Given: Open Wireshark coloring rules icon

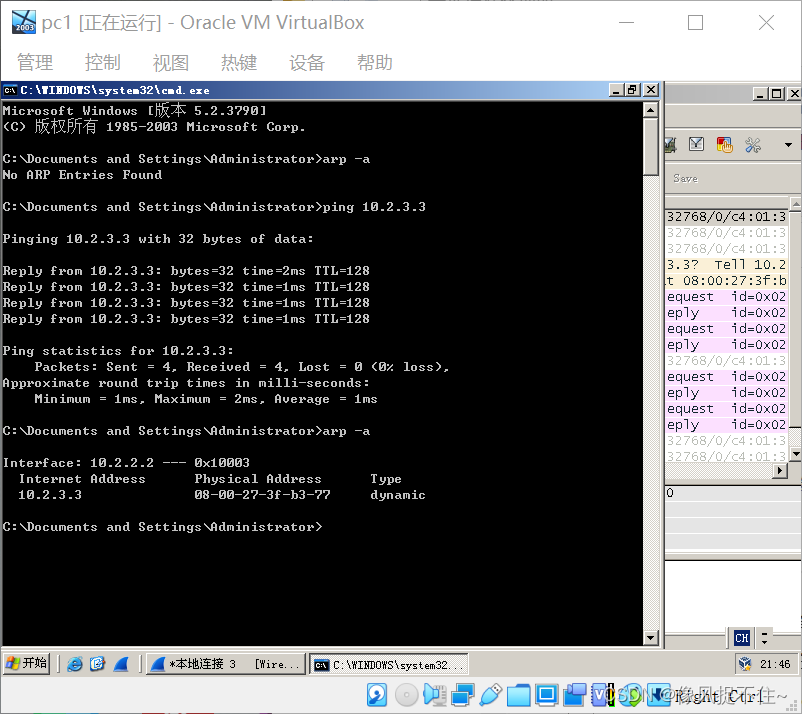Looking at the screenshot, I should click(724, 145).
